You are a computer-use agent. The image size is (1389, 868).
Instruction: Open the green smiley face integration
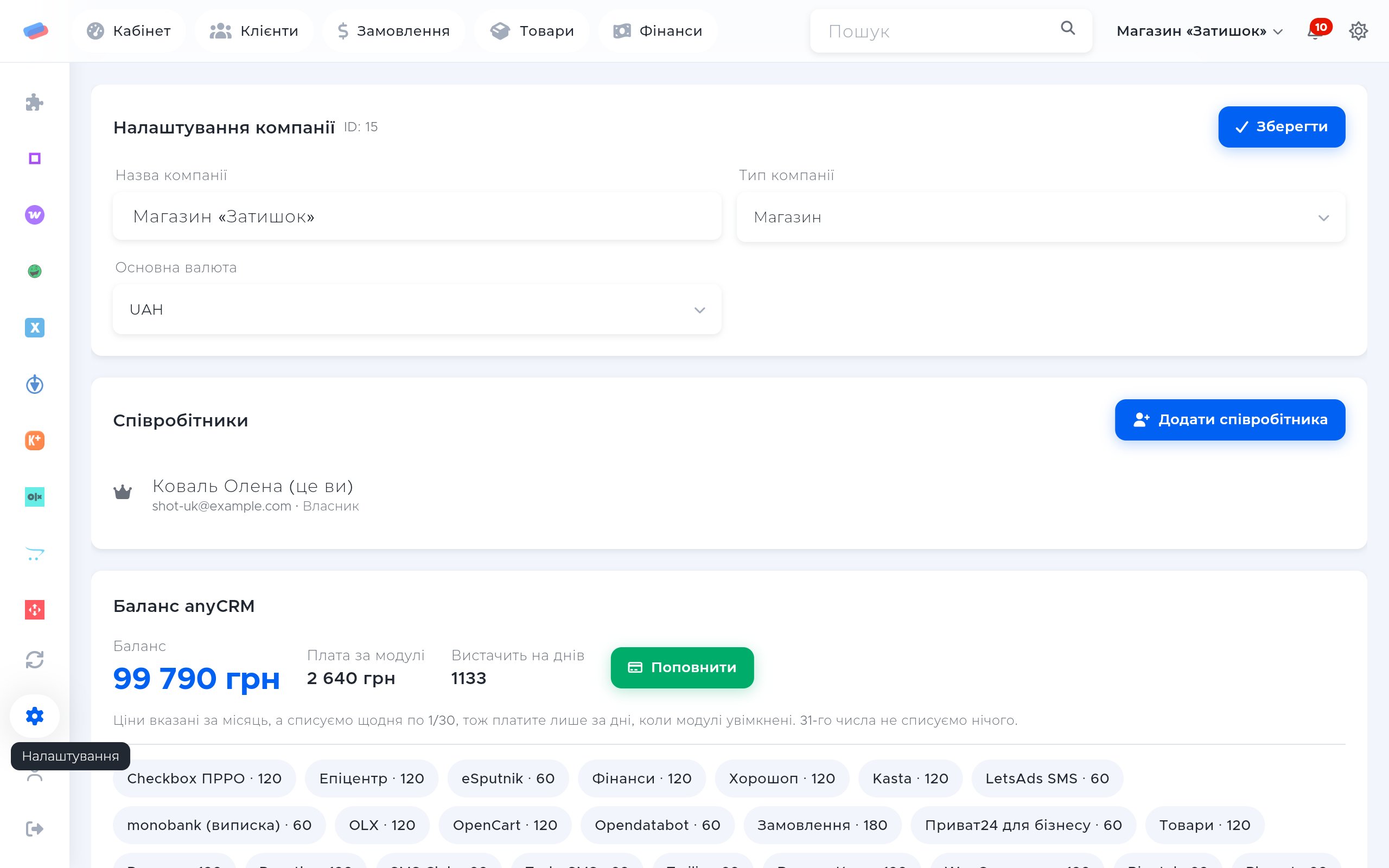tap(34, 271)
